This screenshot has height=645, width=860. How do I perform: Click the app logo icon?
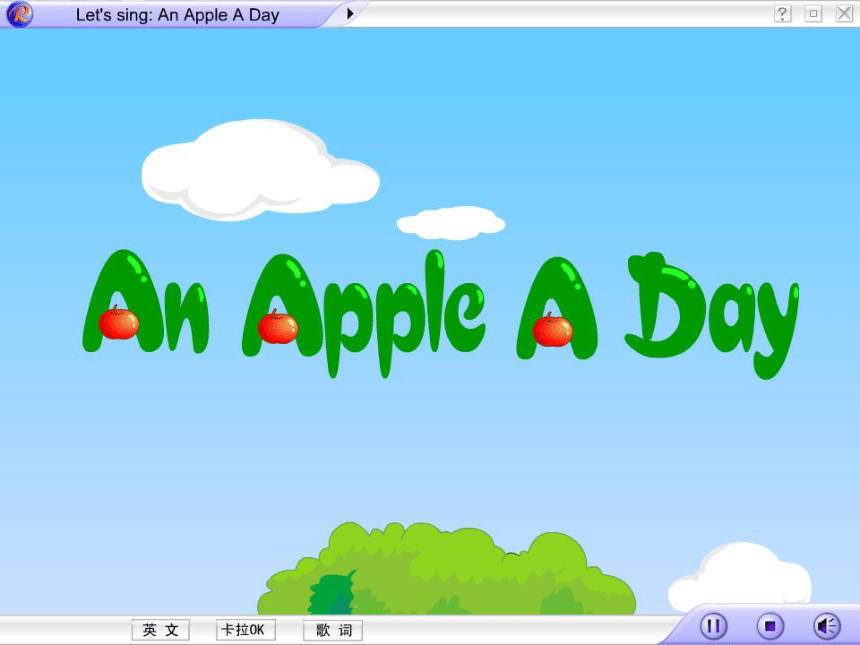click(19, 14)
